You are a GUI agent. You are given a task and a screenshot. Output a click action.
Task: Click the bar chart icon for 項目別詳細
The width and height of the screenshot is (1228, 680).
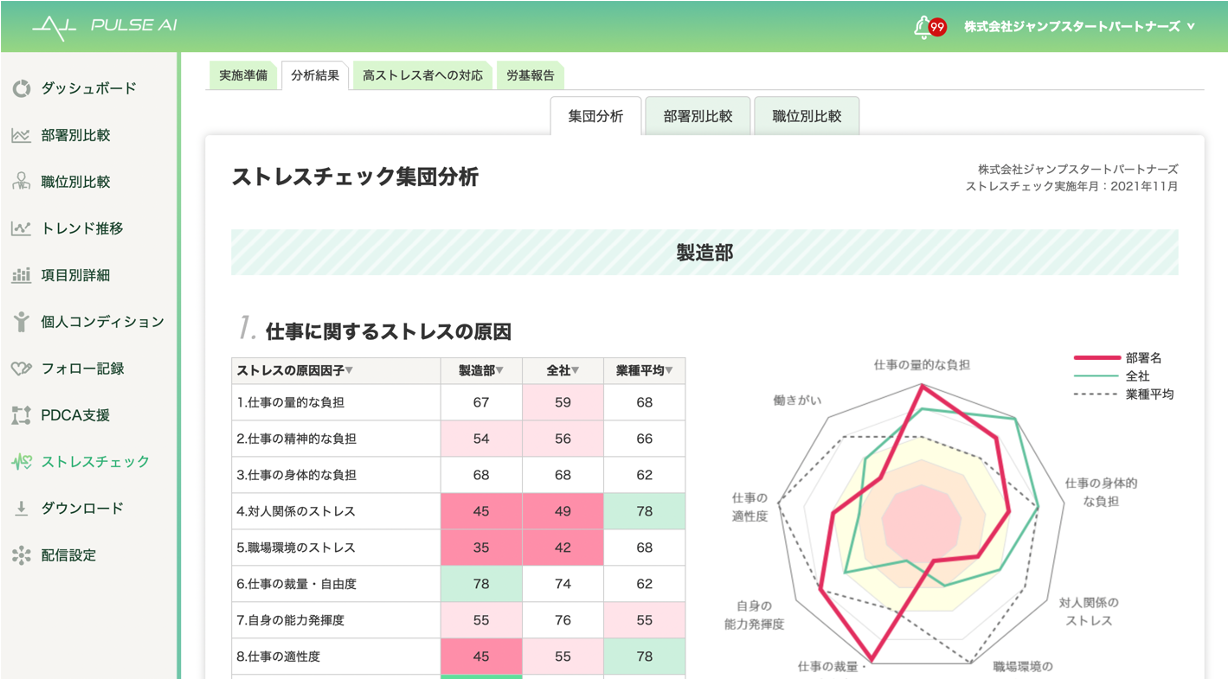[21, 275]
